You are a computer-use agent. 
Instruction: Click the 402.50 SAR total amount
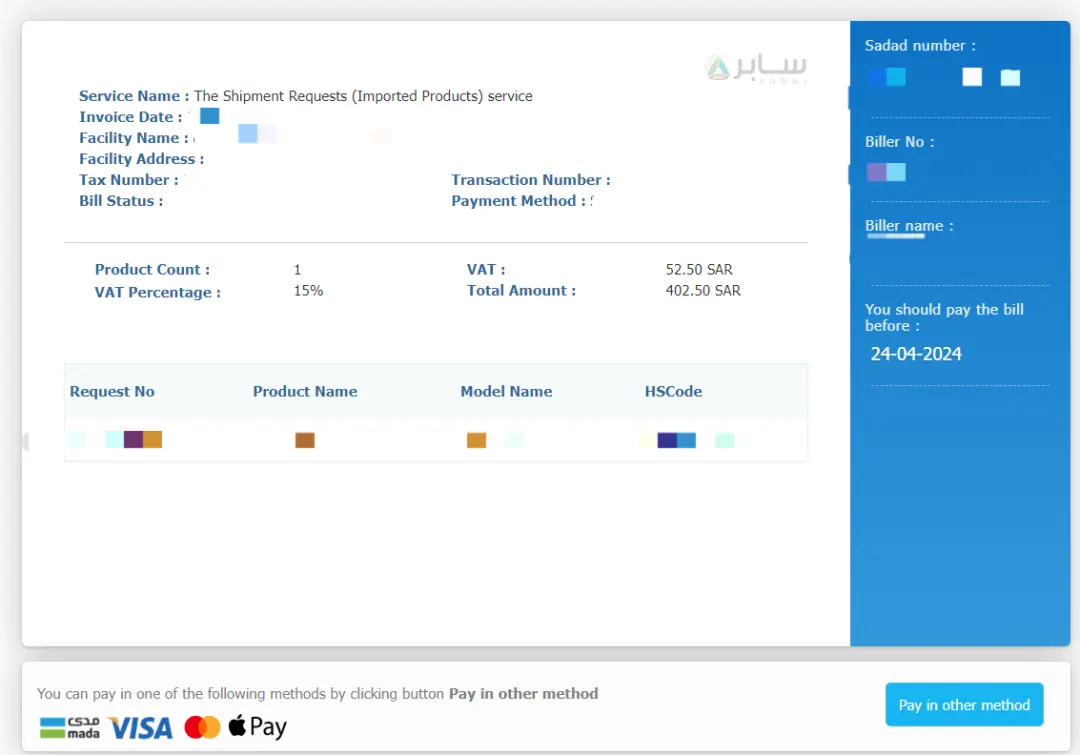pos(703,291)
